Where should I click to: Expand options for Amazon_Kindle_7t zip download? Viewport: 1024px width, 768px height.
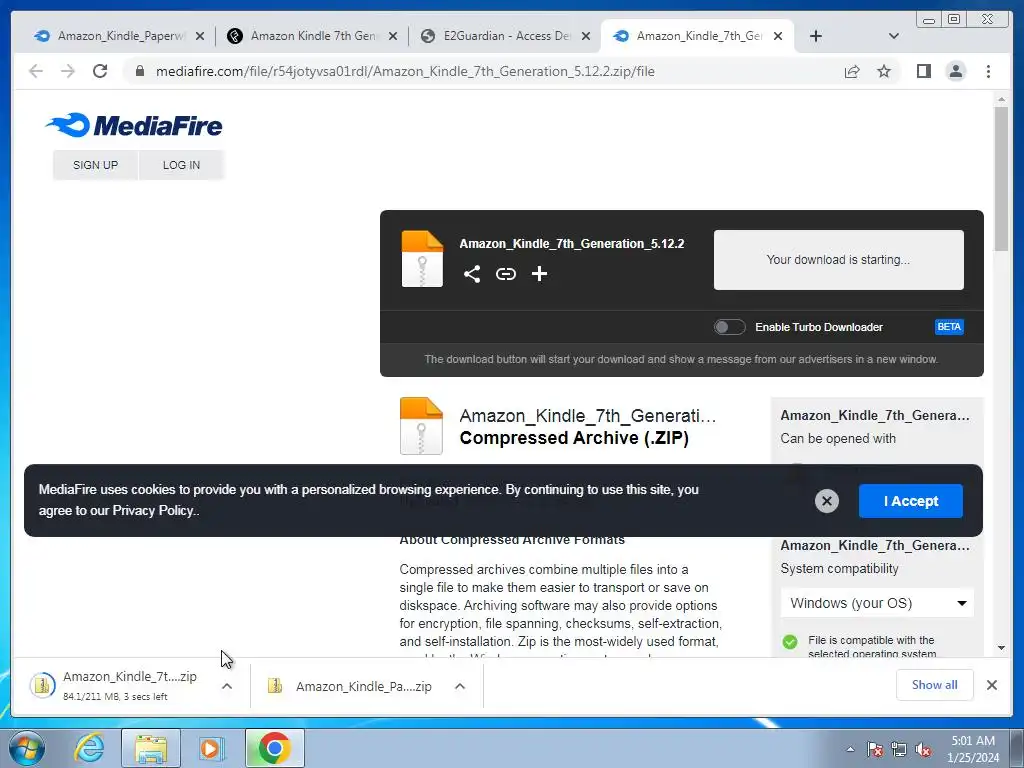(227, 686)
